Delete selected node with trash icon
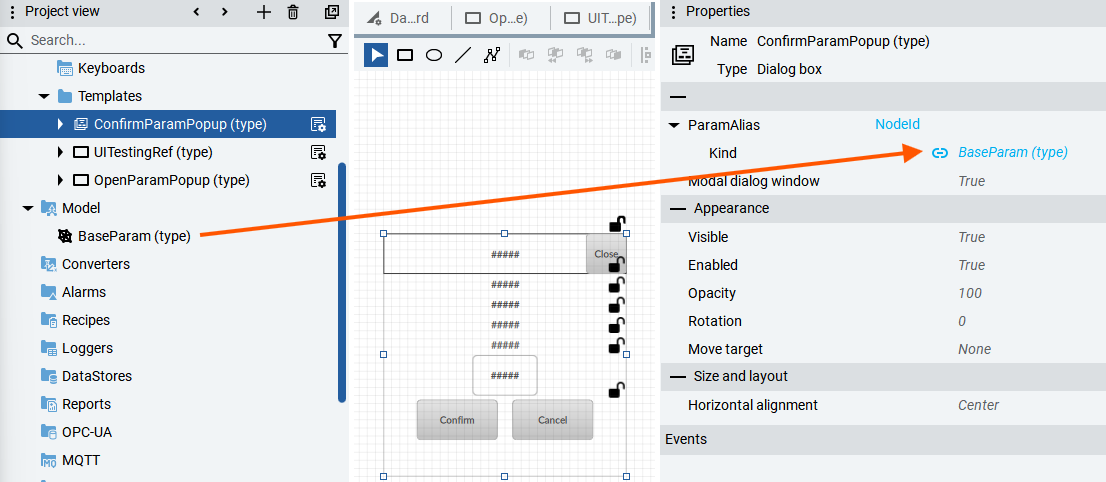Screen dimensions: 1106x482 293,12
